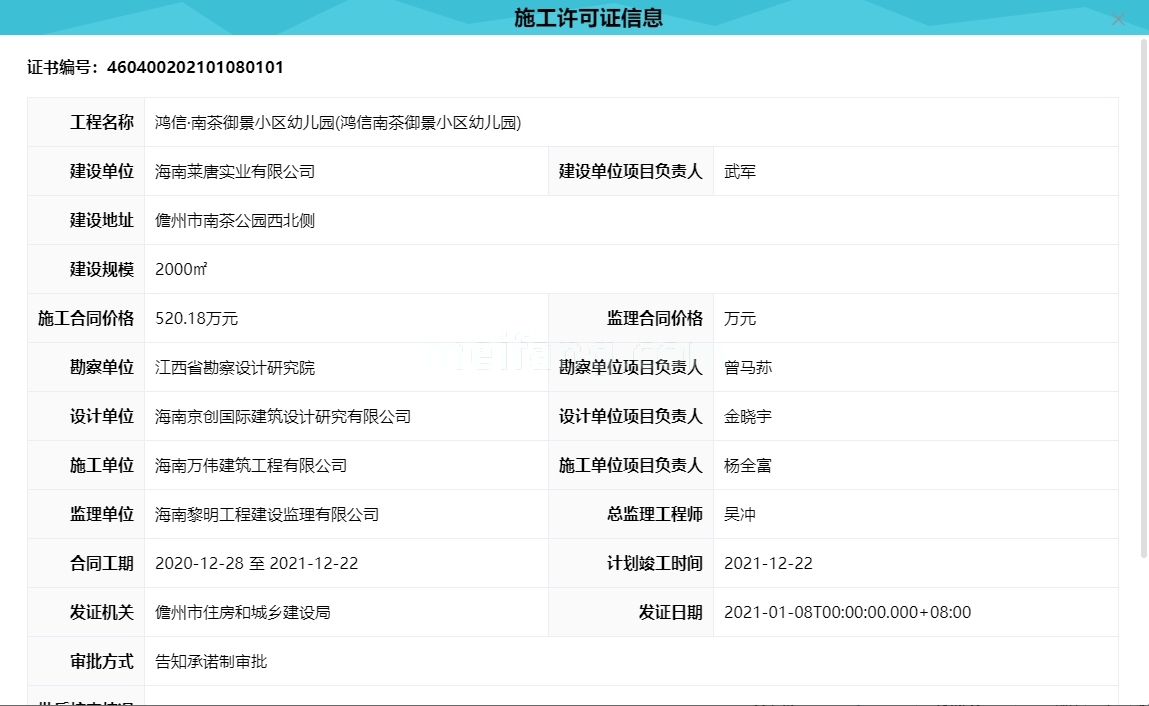
Task: Select the project name 鸿信·南茶御景小区幼儿园 value
Action: click(338, 123)
